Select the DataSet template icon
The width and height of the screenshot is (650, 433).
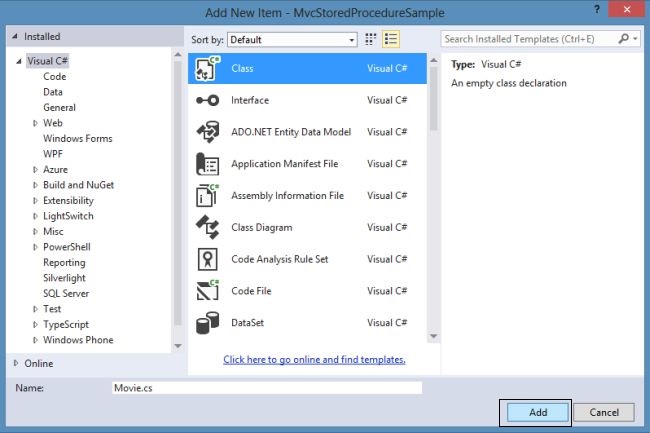(x=207, y=322)
